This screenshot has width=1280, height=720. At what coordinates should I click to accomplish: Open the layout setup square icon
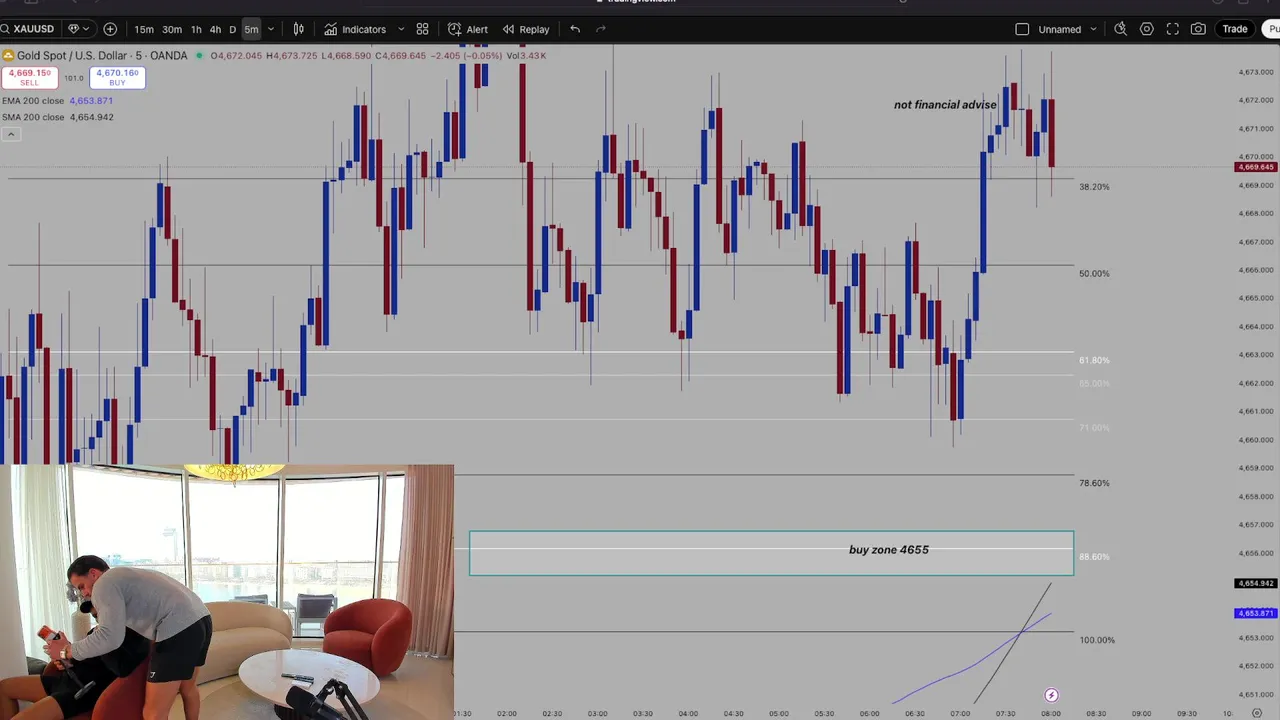click(x=1022, y=29)
